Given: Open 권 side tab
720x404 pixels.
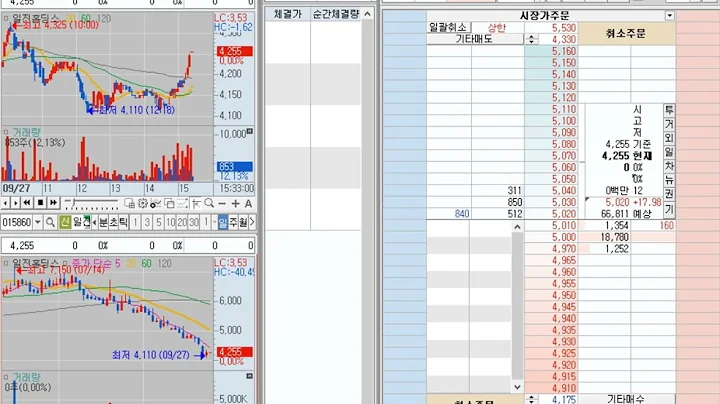Looking at the screenshot, I should (x=669, y=195).
